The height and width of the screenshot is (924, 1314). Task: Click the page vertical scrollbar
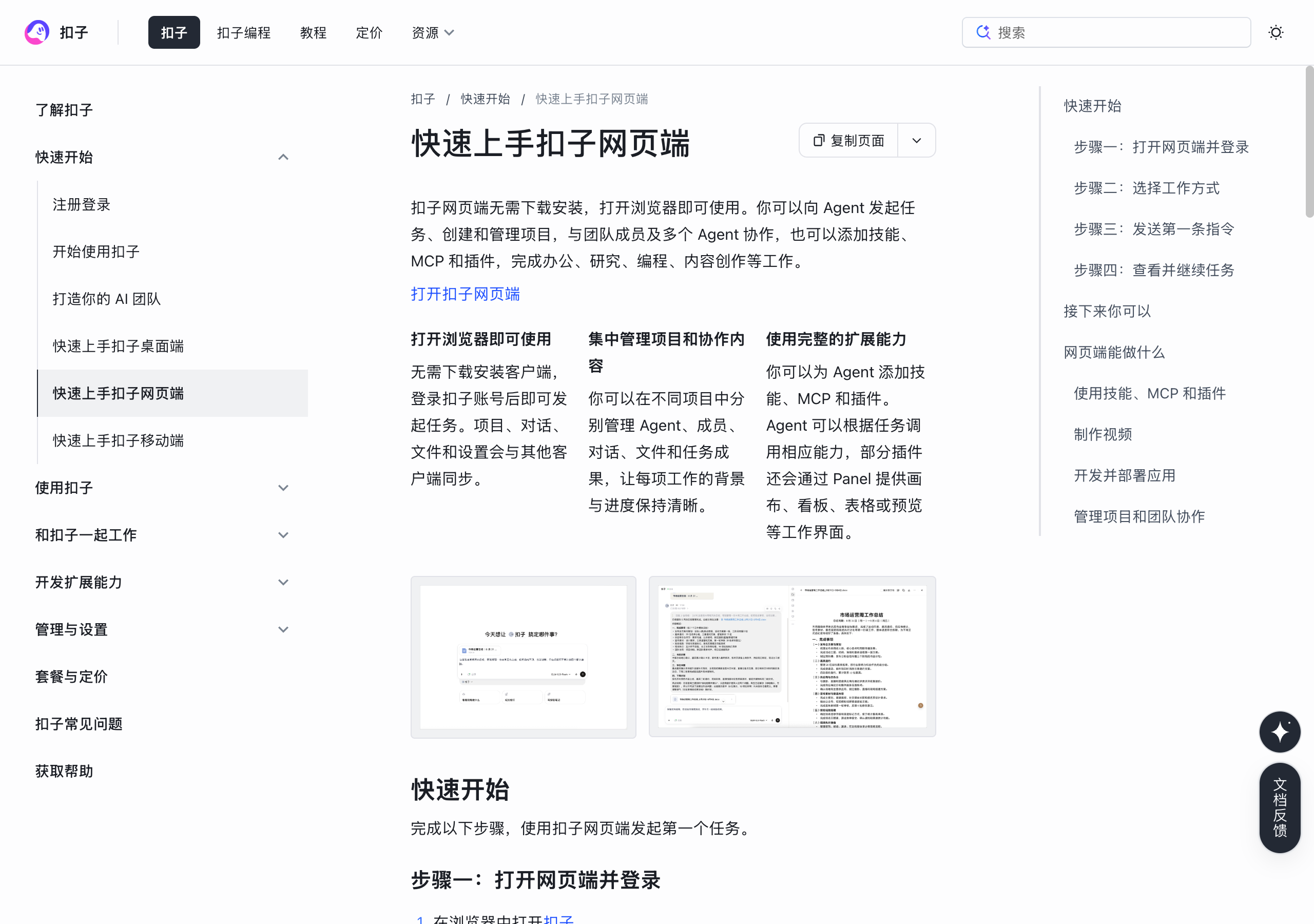(x=1309, y=142)
